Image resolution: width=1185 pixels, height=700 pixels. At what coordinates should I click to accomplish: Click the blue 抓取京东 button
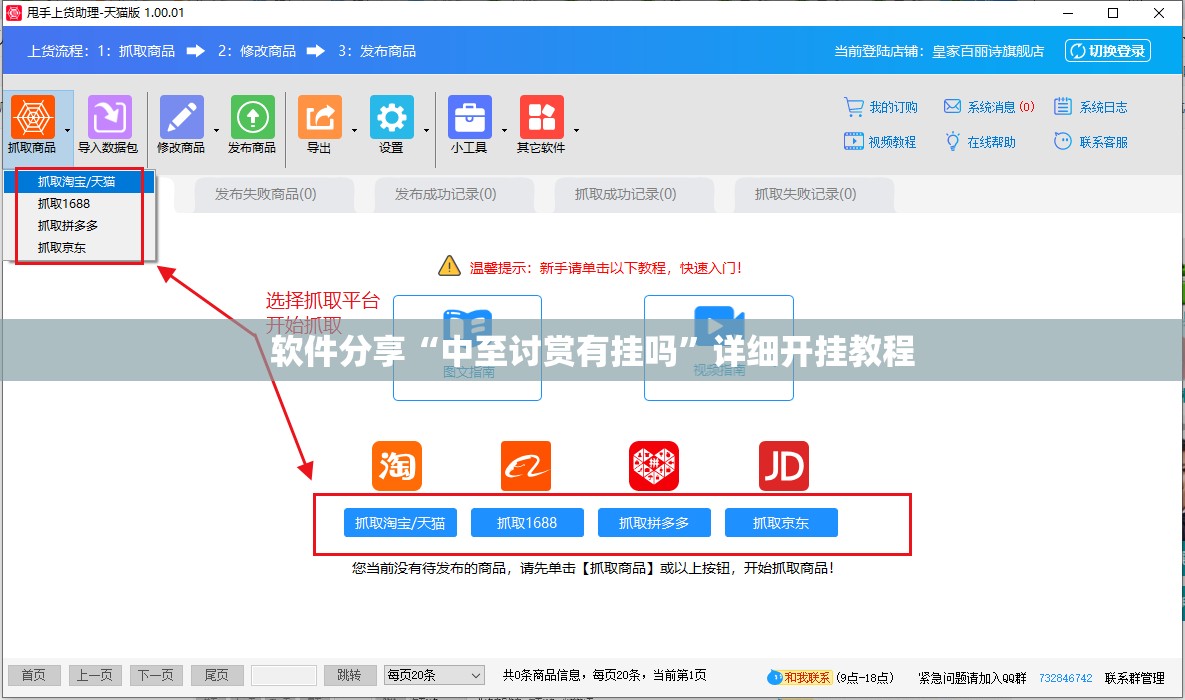(781, 522)
